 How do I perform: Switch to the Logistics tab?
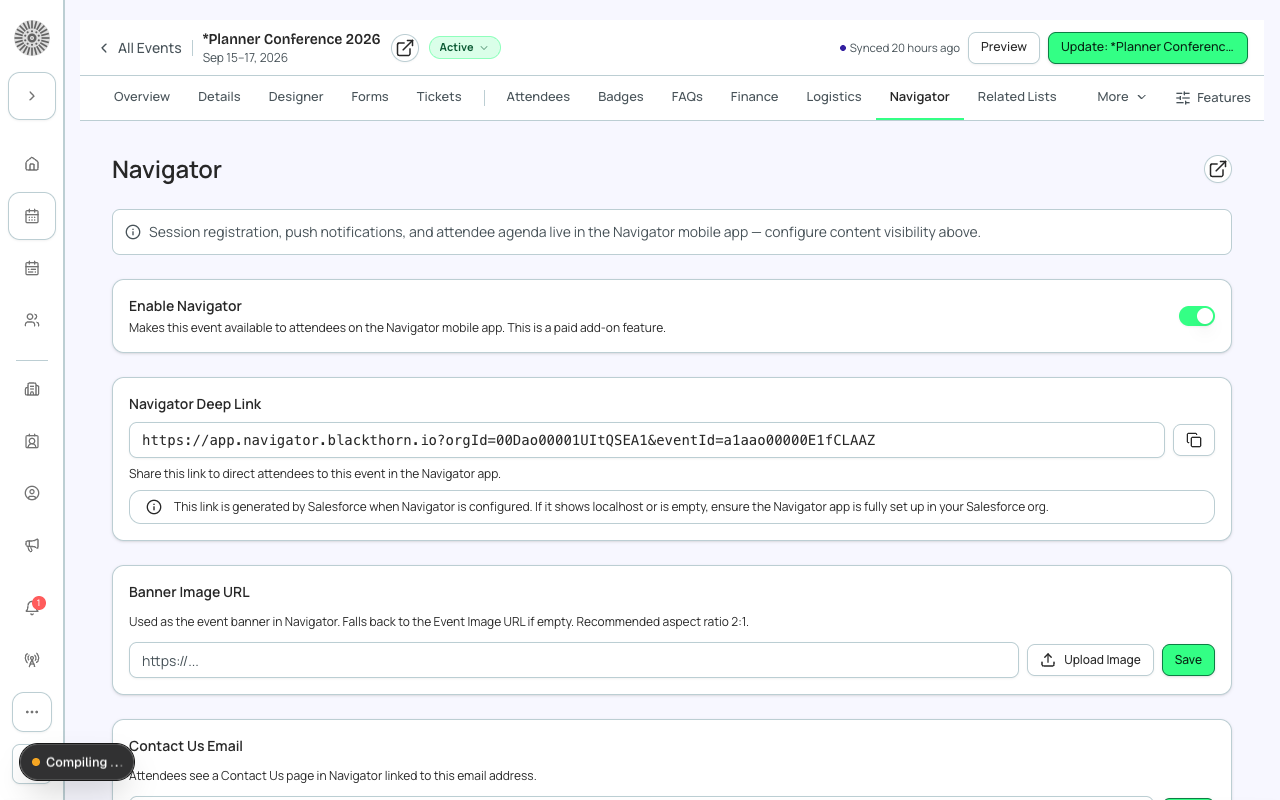coord(834,97)
